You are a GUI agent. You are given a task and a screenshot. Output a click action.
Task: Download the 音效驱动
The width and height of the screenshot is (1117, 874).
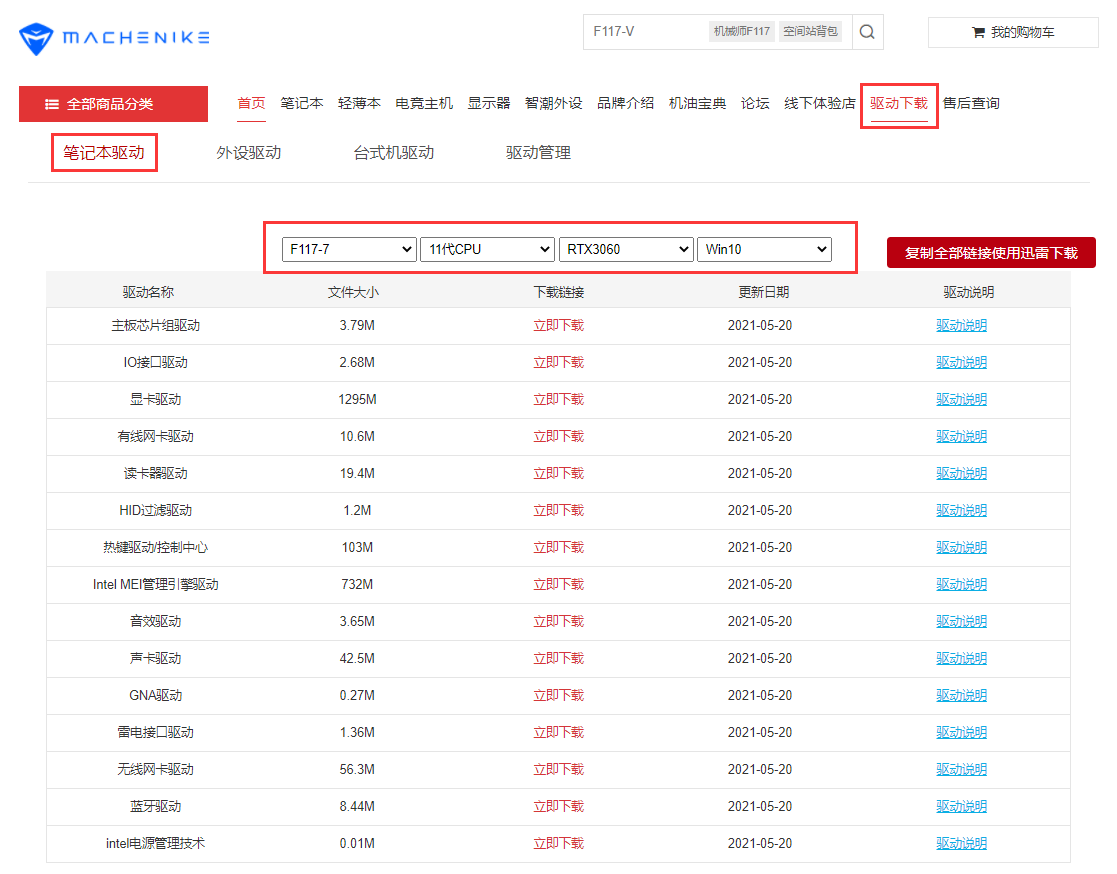click(x=558, y=622)
